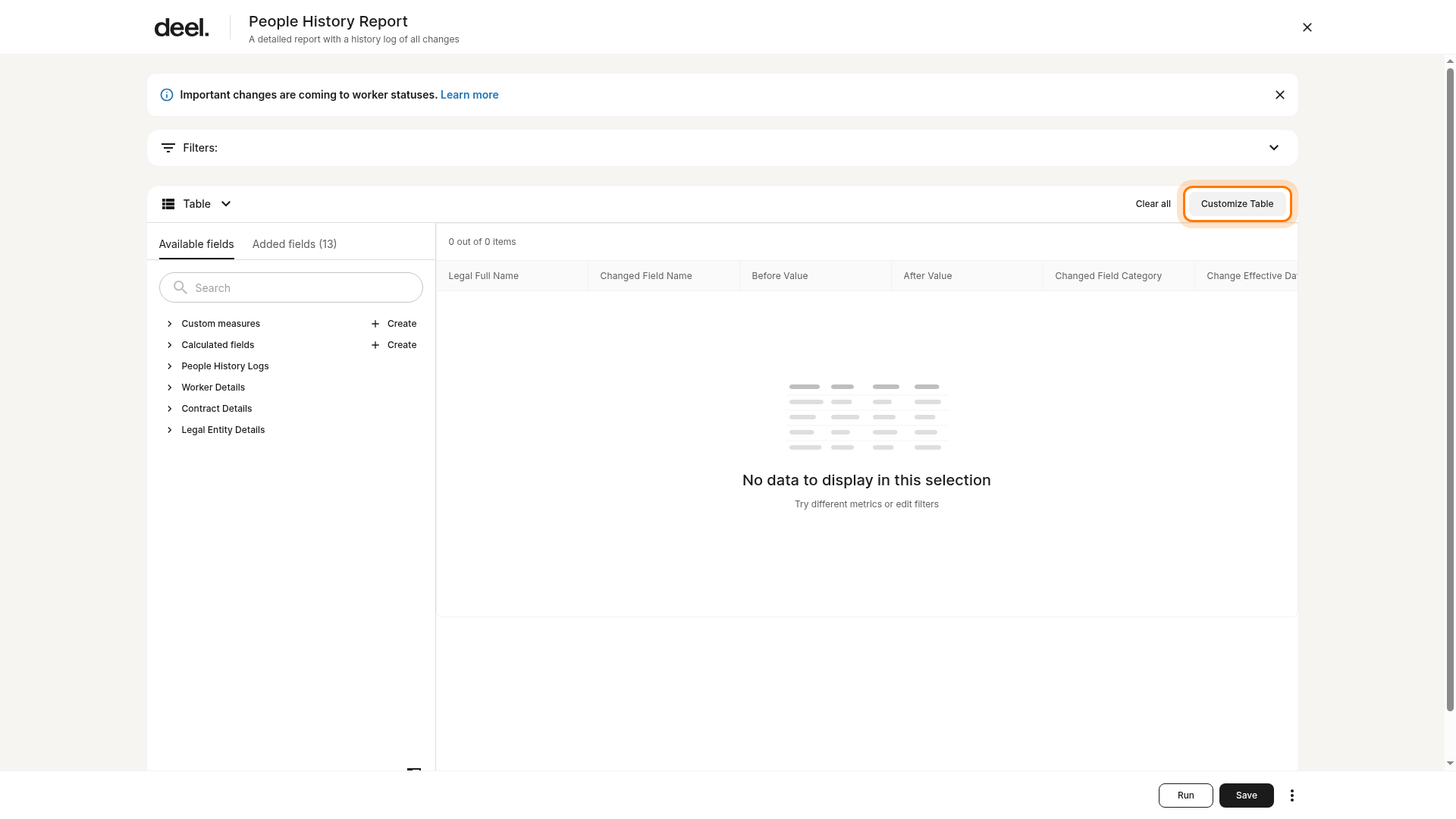Click the fields Search box

point(291,287)
